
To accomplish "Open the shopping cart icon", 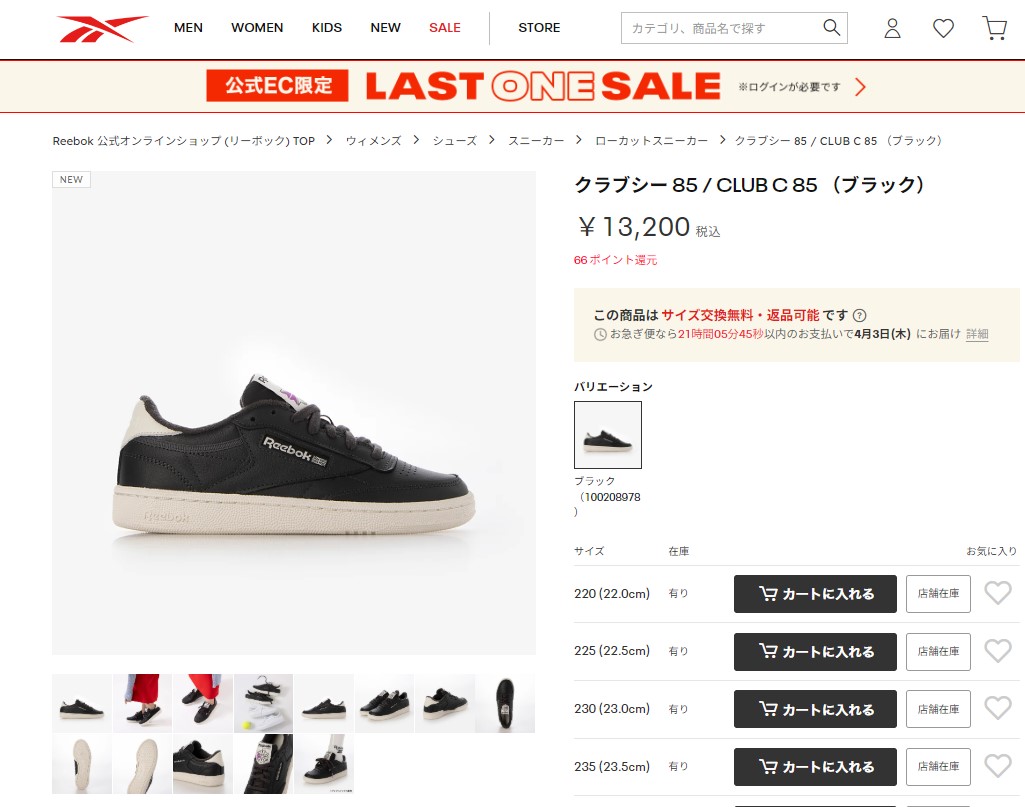I will [x=995, y=28].
